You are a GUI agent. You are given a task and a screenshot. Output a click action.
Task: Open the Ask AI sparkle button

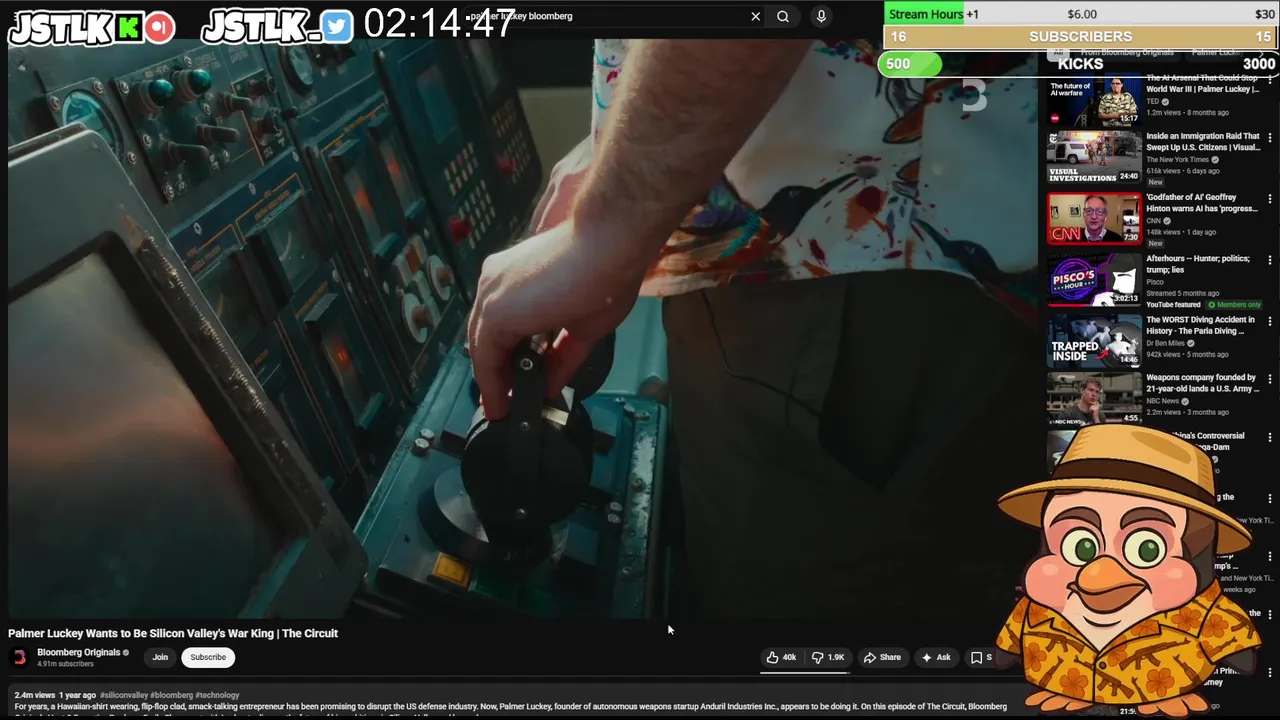click(x=936, y=657)
